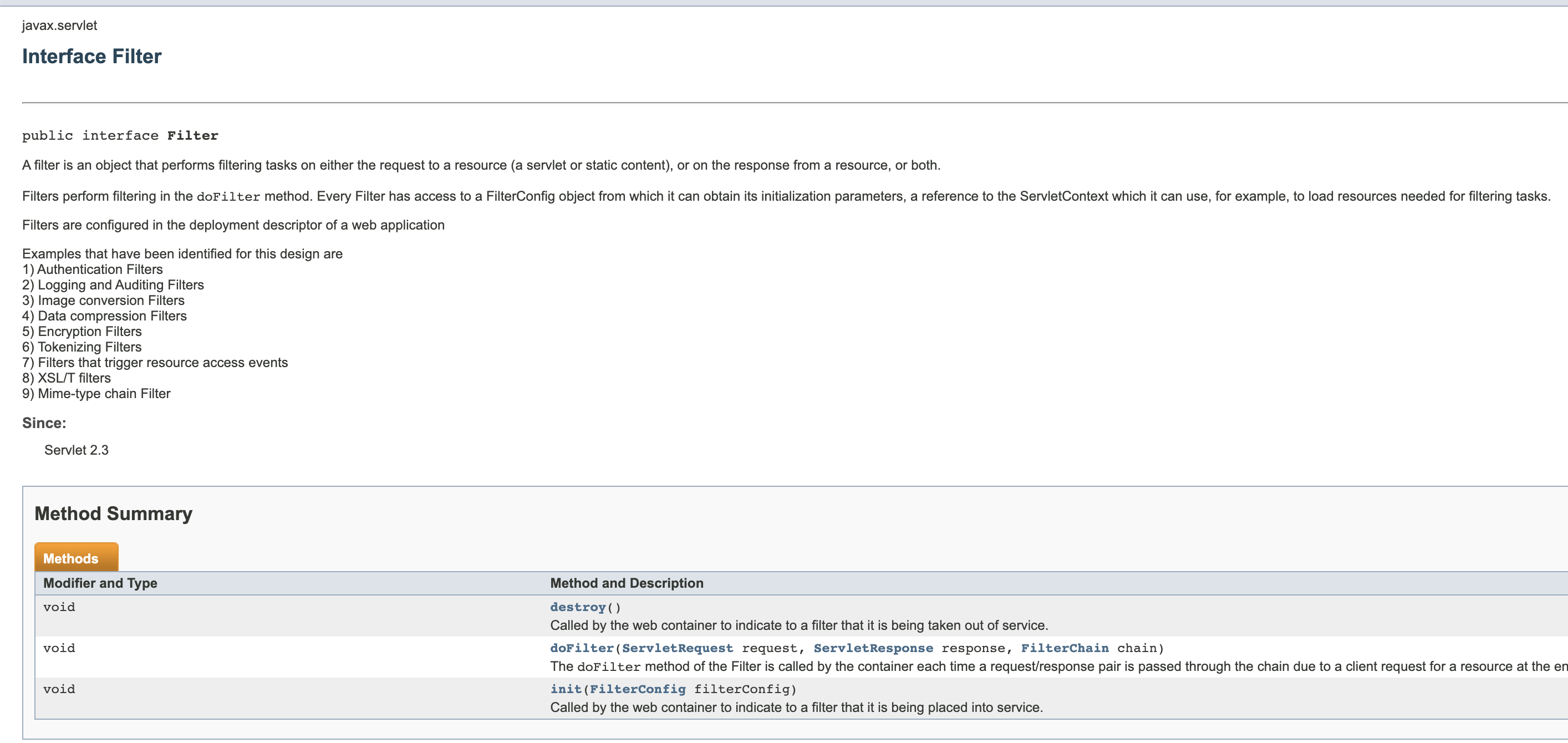Open the FilterChain type link
1568x743 pixels.
1065,648
